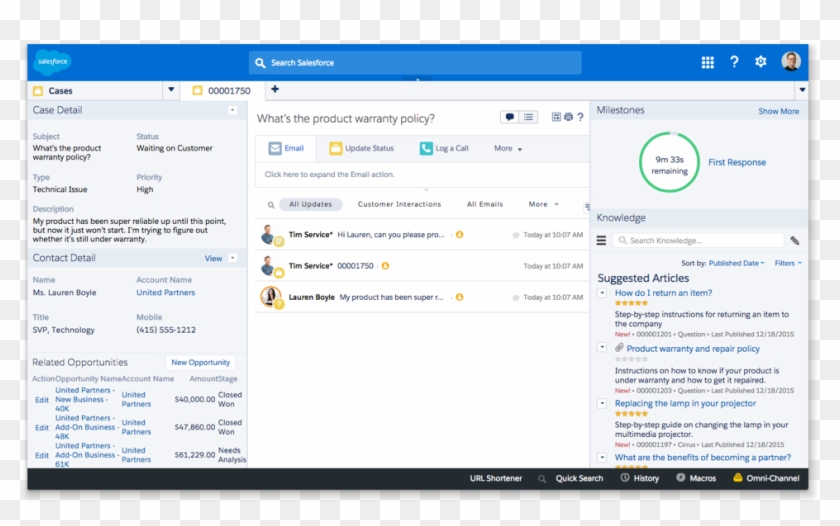Select the Log a Call action

click(444, 148)
